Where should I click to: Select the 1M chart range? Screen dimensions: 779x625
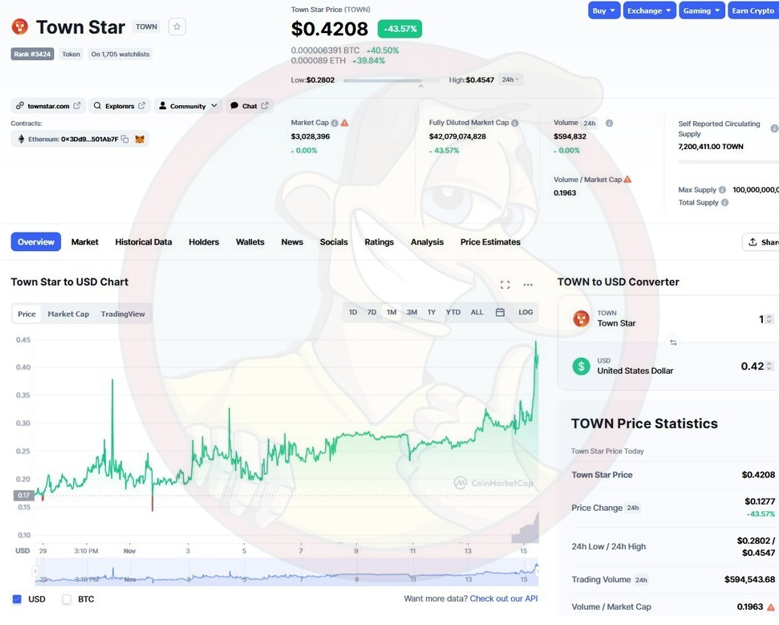pyautogui.click(x=391, y=312)
